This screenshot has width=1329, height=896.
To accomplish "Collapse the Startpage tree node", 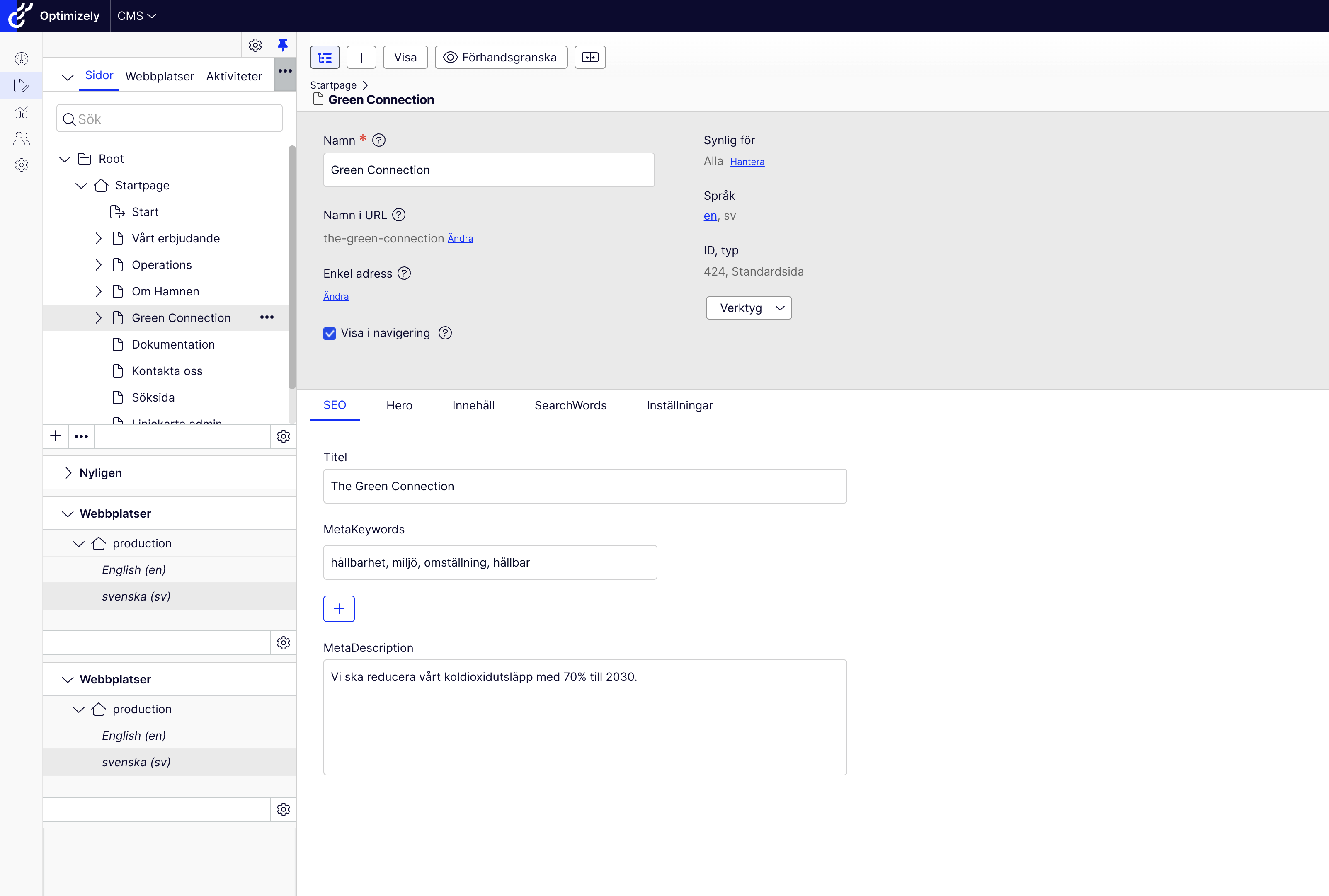I will [x=81, y=185].
